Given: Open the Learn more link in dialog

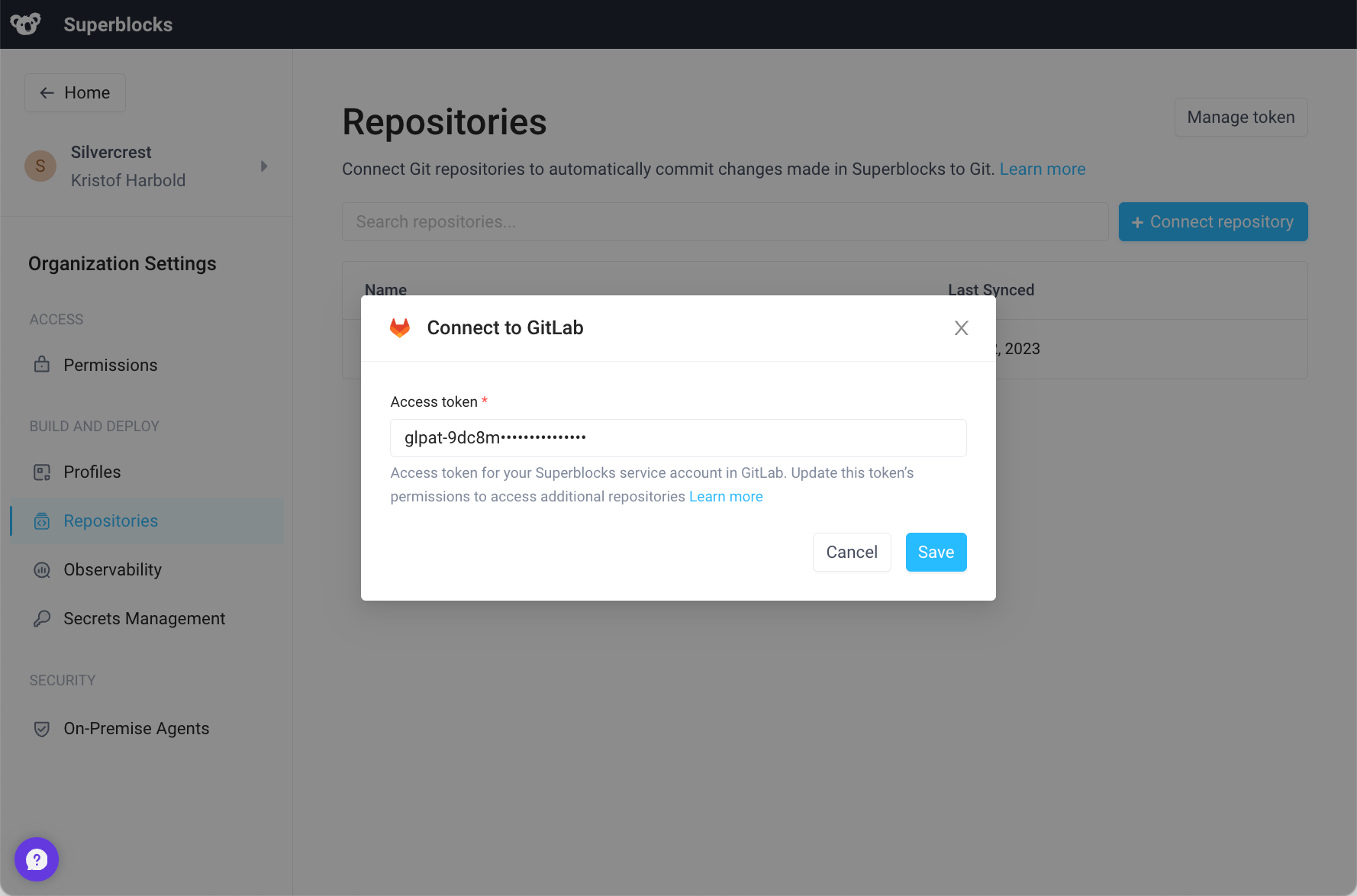Looking at the screenshot, I should (x=725, y=496).
